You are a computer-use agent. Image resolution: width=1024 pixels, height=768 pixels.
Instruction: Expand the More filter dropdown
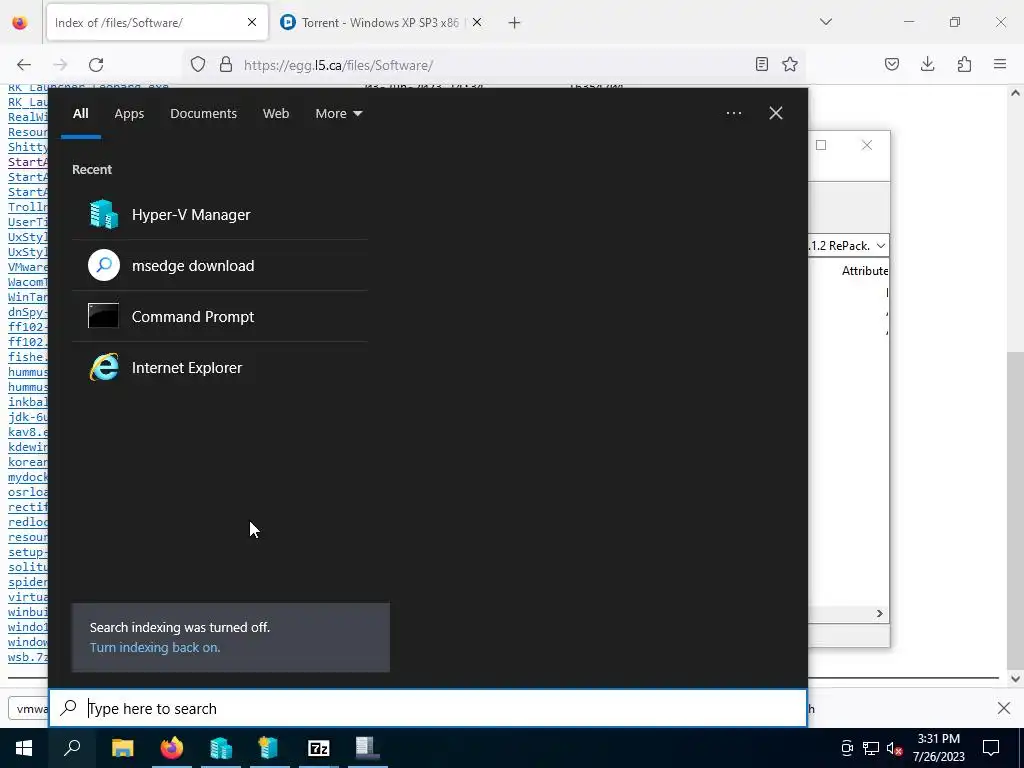click(x=338, y=114)
